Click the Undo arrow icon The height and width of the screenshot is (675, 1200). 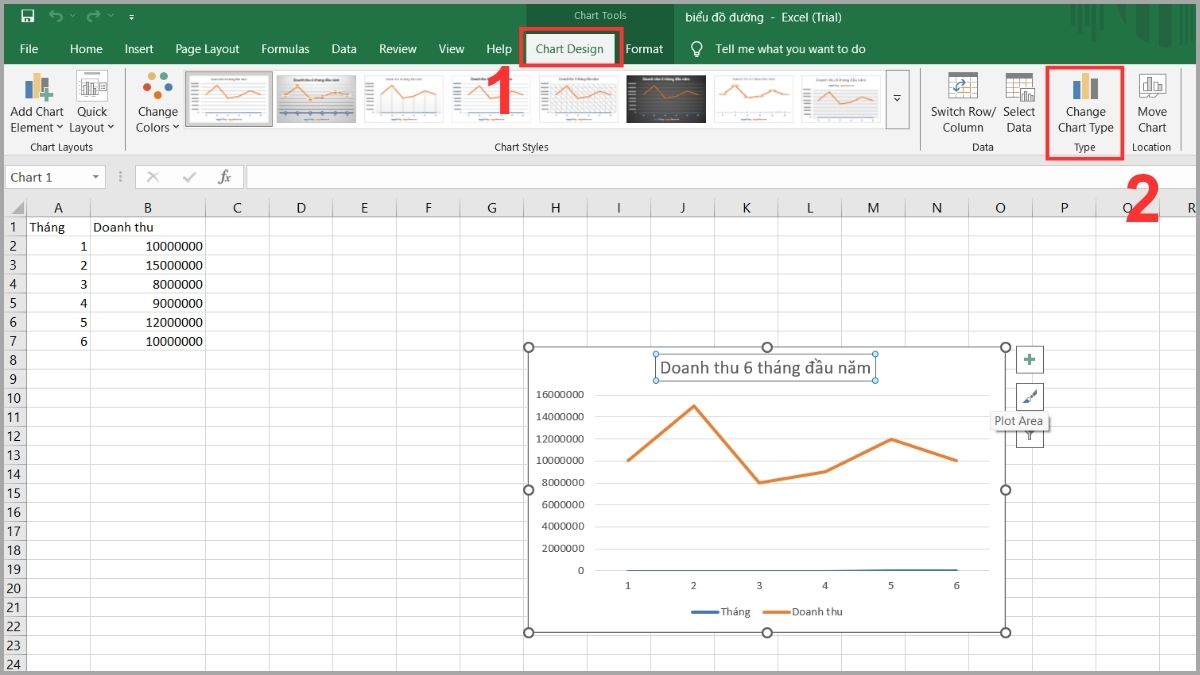coord(56,16)
